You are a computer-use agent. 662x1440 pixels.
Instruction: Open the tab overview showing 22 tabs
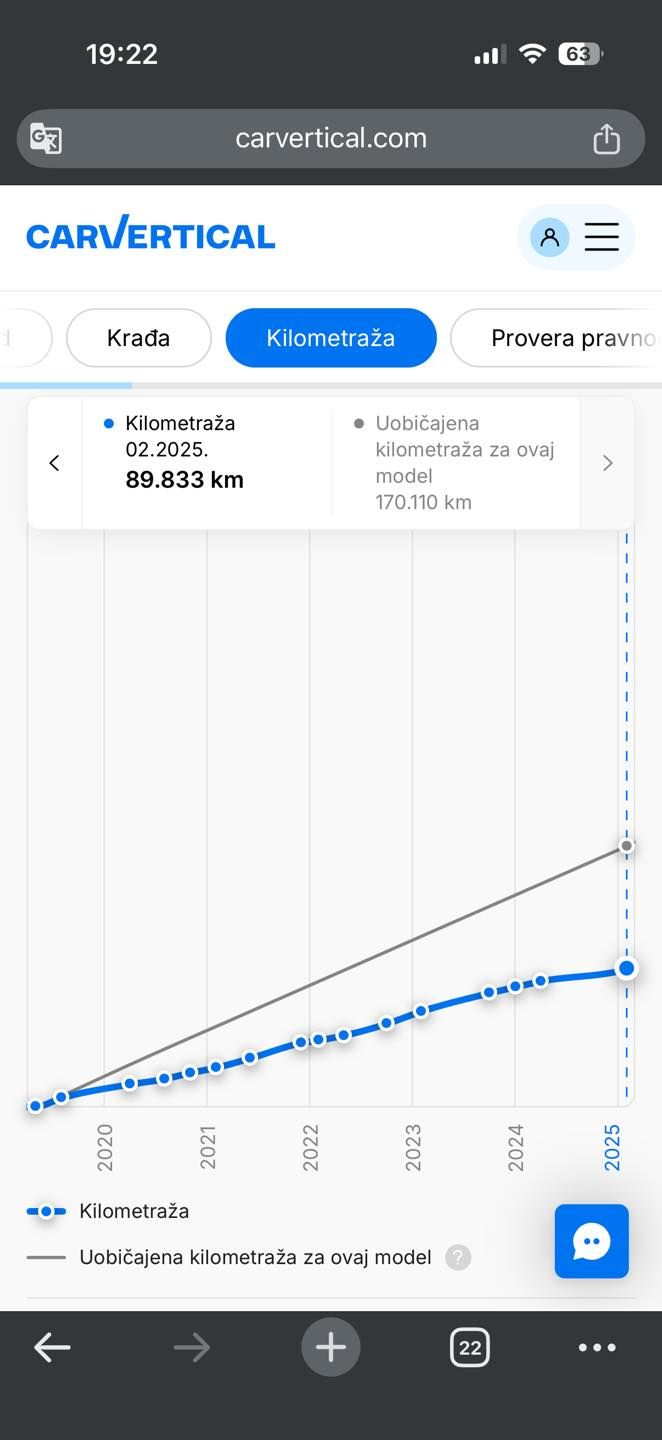click(469, 1347)
